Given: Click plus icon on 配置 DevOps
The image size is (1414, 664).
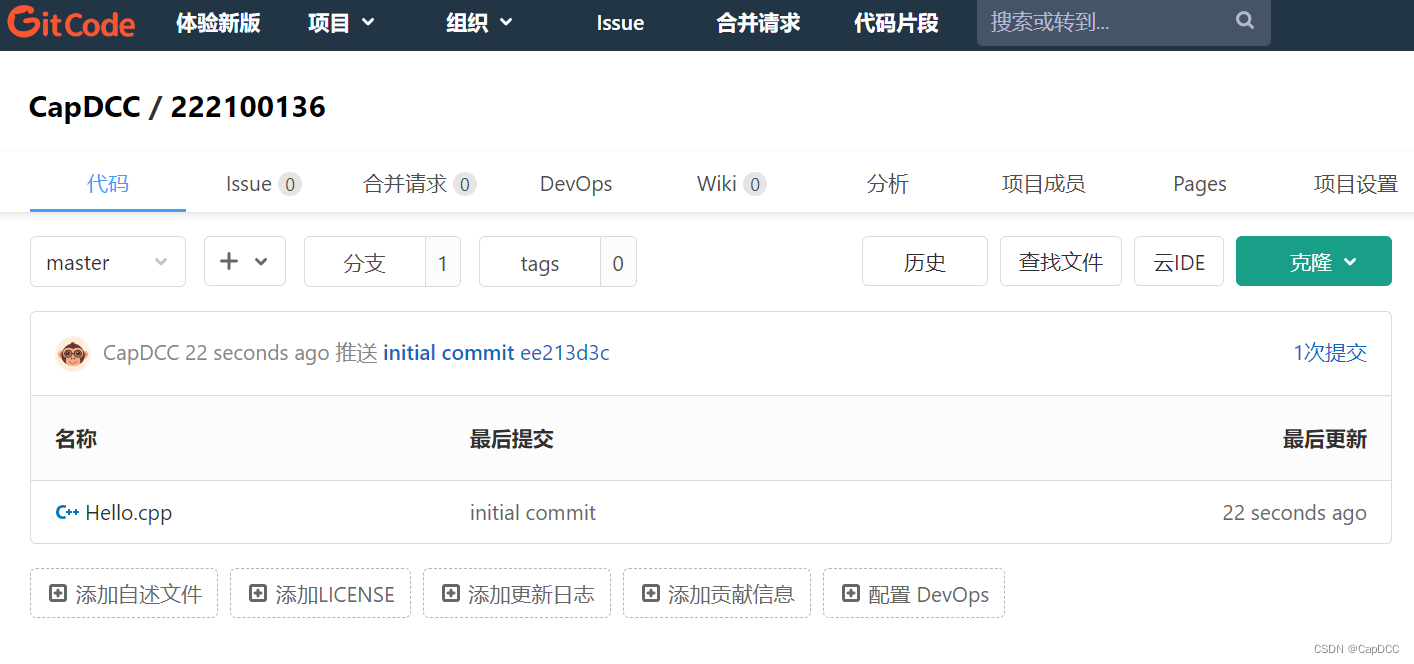Looking at the screenshot, I should [x=851, y=594].
